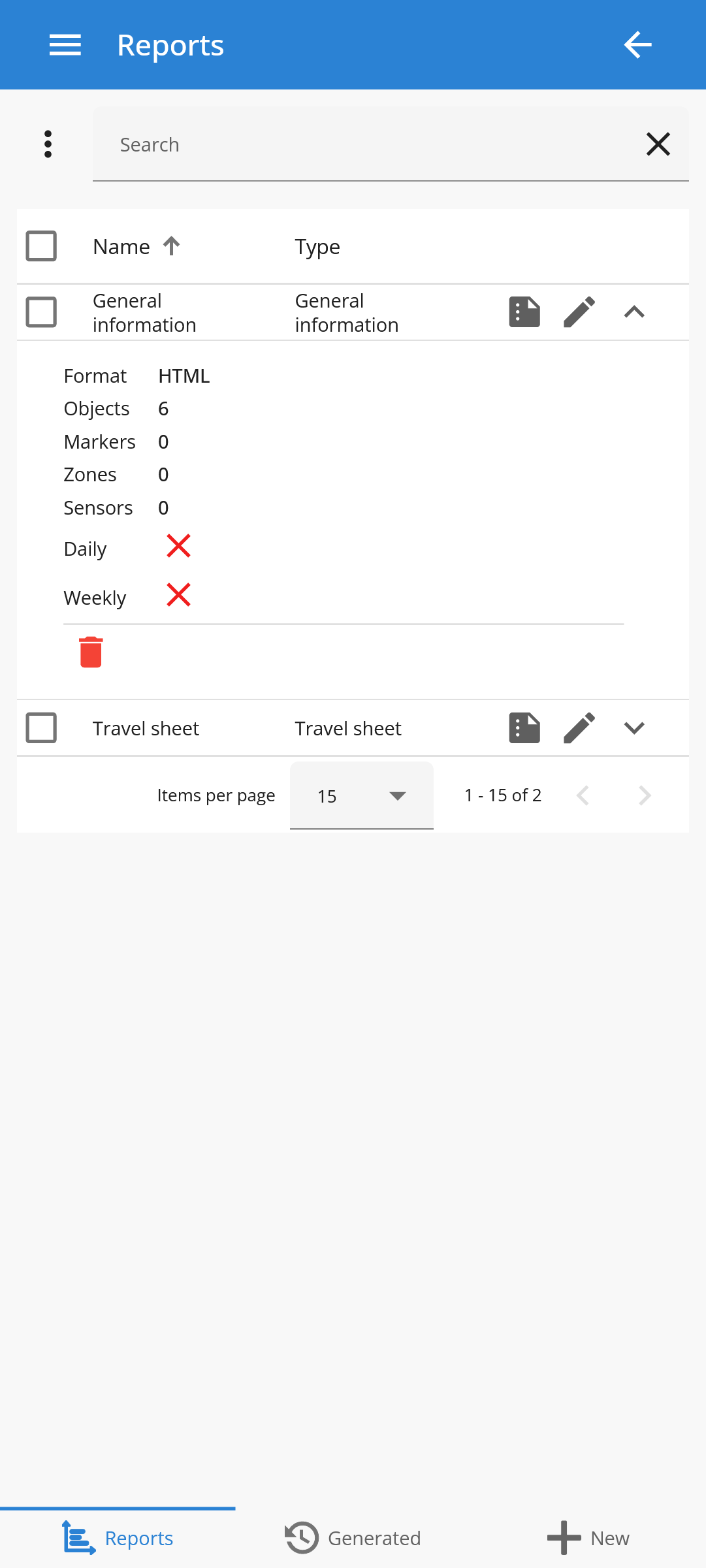
Task: Check the Travel sheet row checkbox
Action: tap(41, 728)
